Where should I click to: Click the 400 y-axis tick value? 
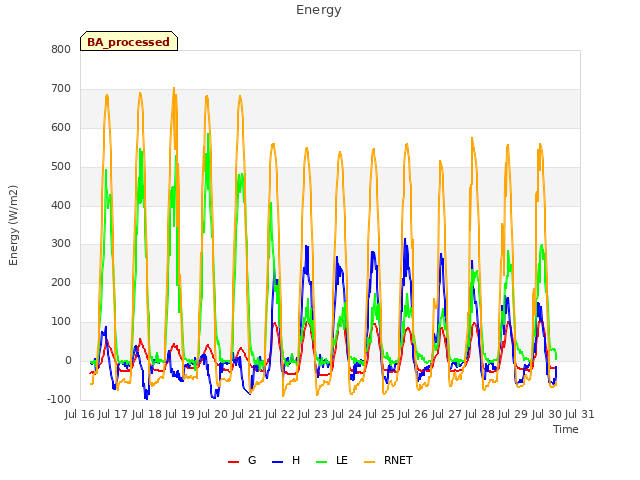[61, 205]
